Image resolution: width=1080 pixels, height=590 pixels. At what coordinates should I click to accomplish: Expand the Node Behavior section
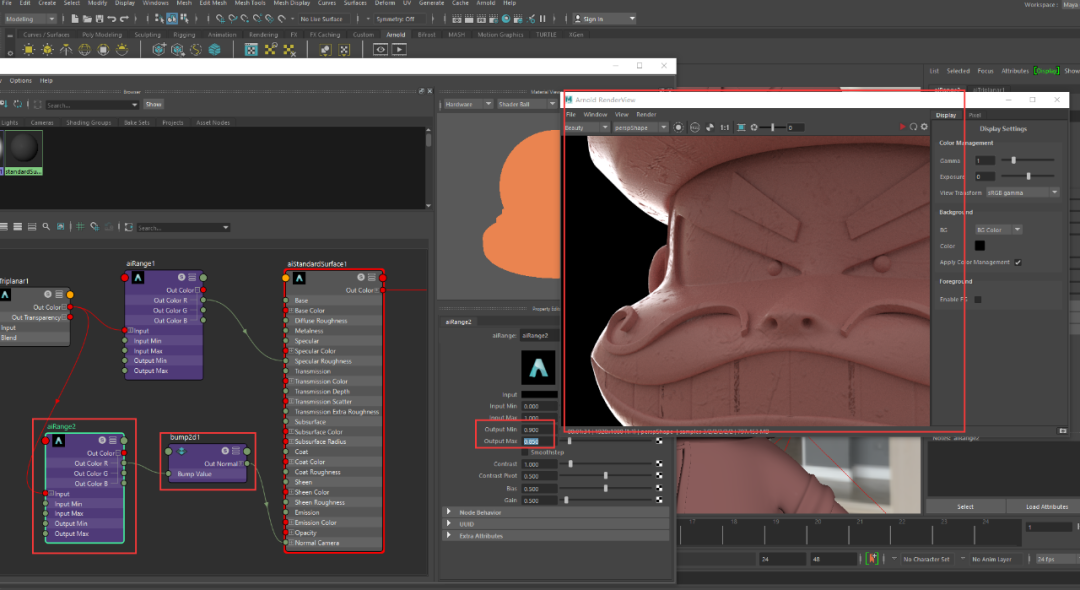pos(554,512)
